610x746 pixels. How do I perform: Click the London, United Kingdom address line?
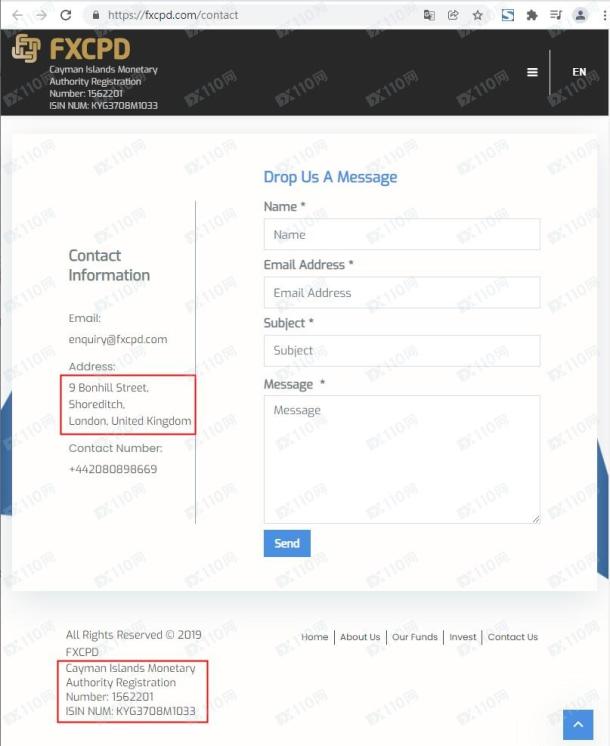click(130, 421)
